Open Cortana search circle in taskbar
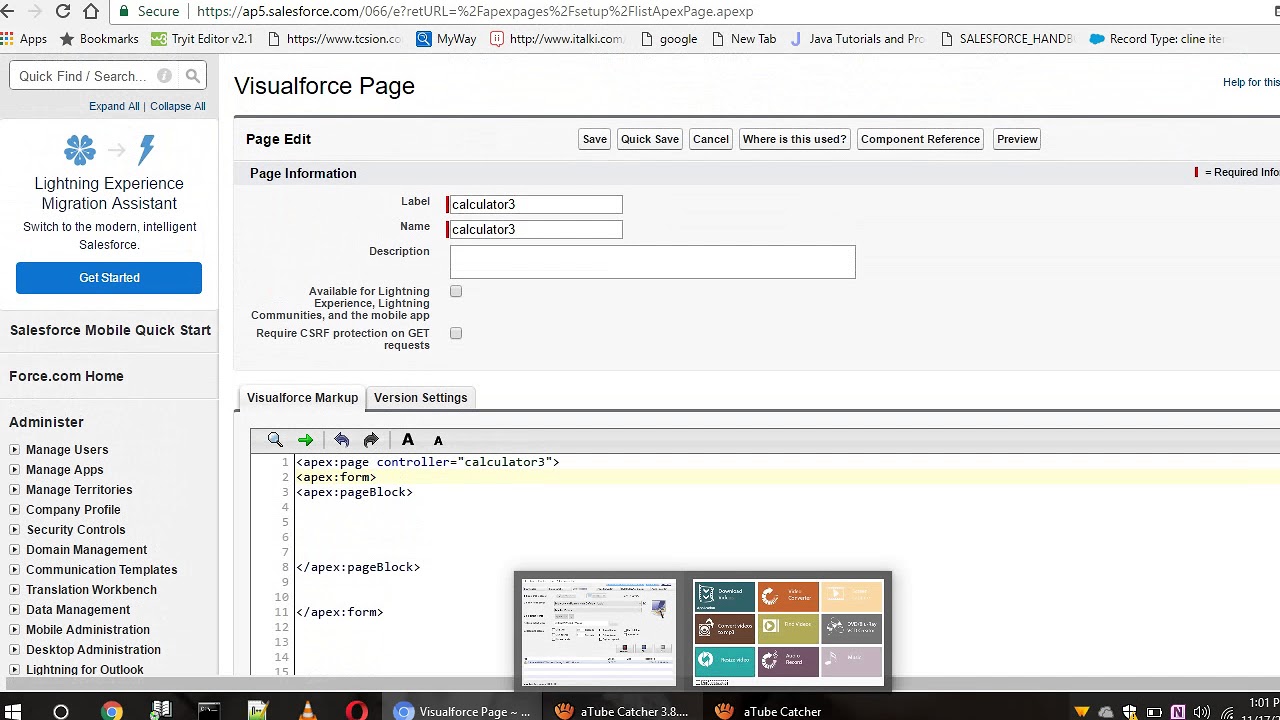The height and width of the screenshot is (720, 1280). pyautogui.click(x=61, y=711)
